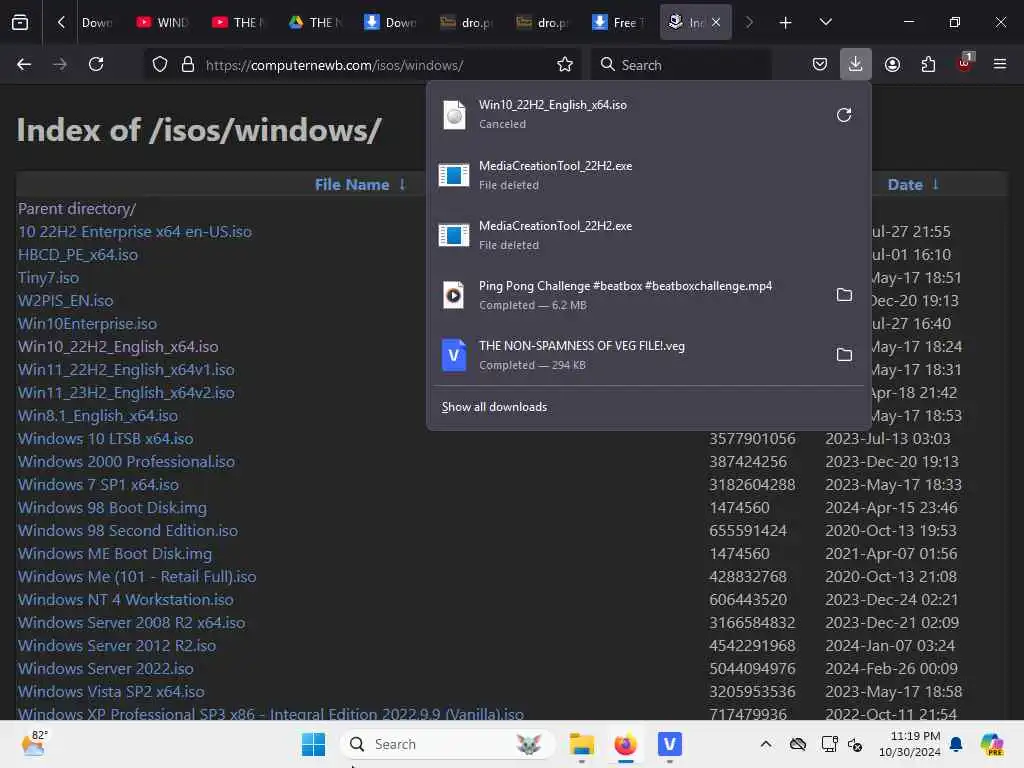1024x768 pixels.
Task: Click Windows 98 Second Edition.iso link
Action: [127, 530]
